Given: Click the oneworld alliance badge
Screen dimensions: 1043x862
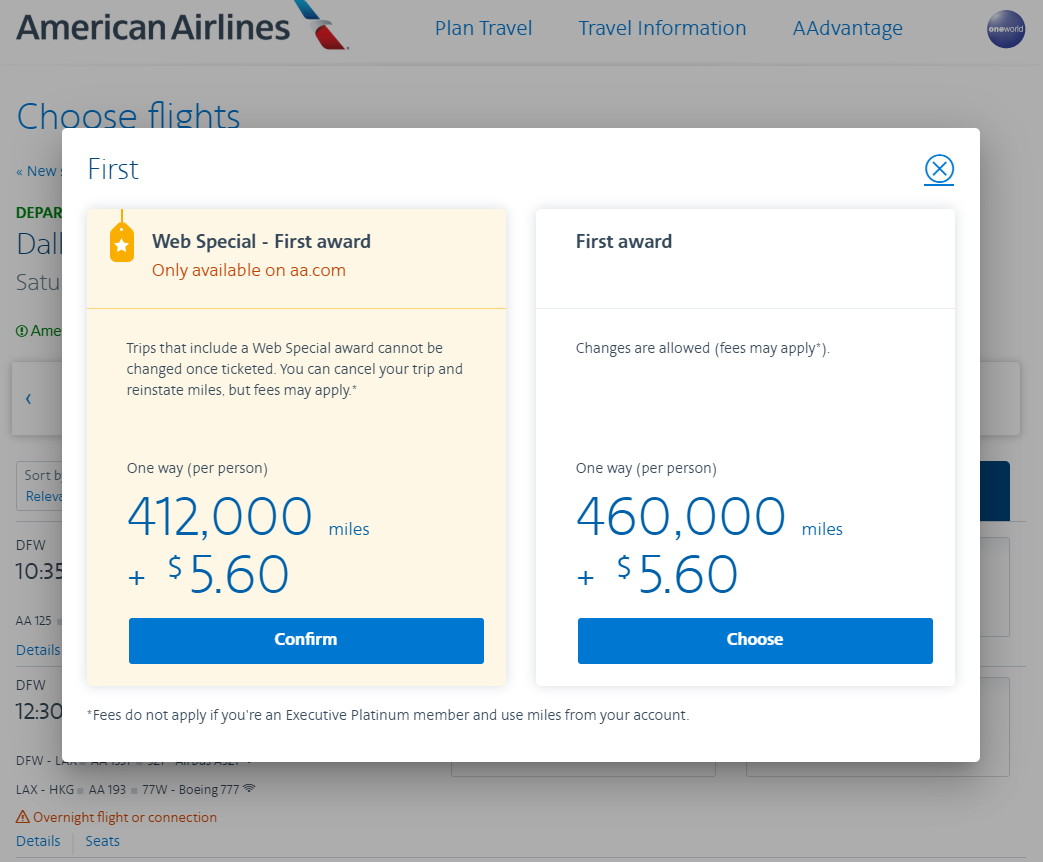Looking at the screenshot, I should click(1005, 29).
